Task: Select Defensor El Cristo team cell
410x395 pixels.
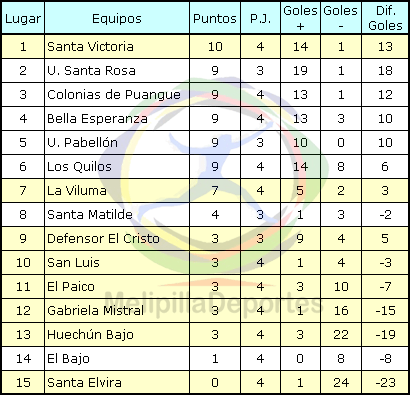Action: pos(117,239)
